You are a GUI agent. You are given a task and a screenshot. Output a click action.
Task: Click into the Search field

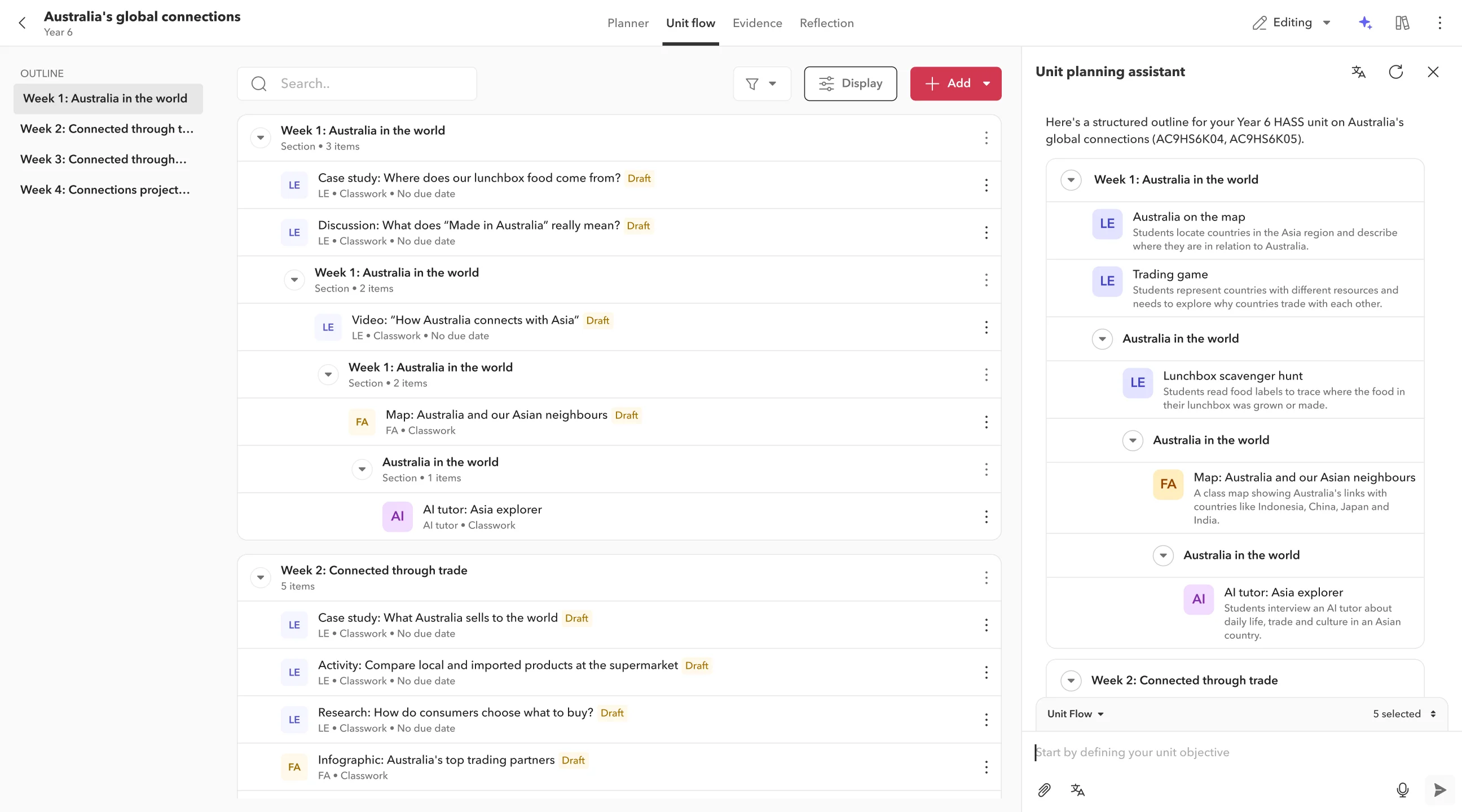(x=357, y=83)
